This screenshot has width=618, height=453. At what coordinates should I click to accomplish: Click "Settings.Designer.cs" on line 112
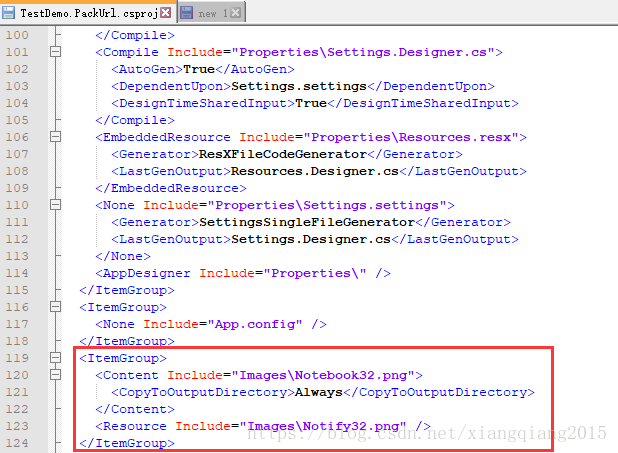(x=311, y=239)
